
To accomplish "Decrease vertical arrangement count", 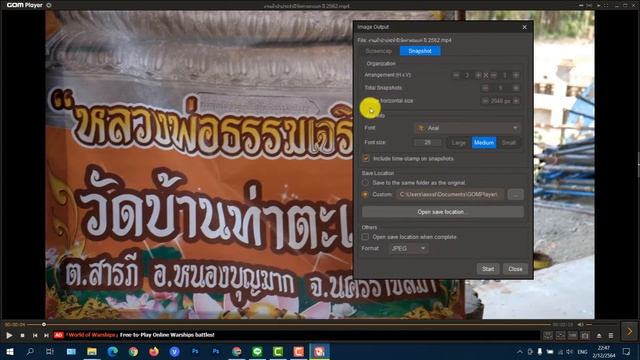I will point(494,76).
